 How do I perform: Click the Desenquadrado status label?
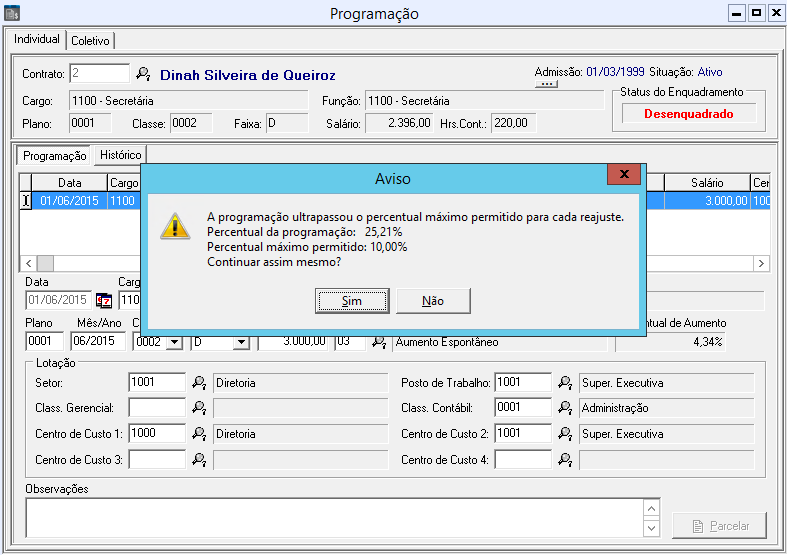[689, 114]
